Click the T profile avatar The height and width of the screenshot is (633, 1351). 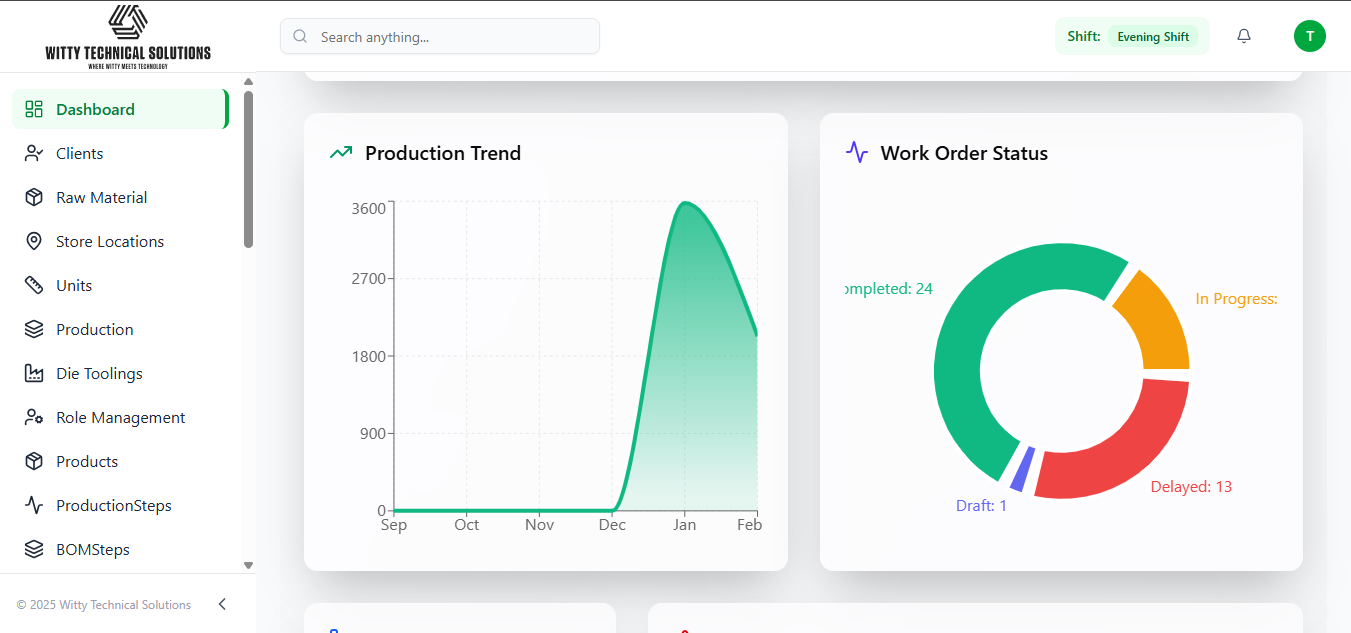(1310, 36)
